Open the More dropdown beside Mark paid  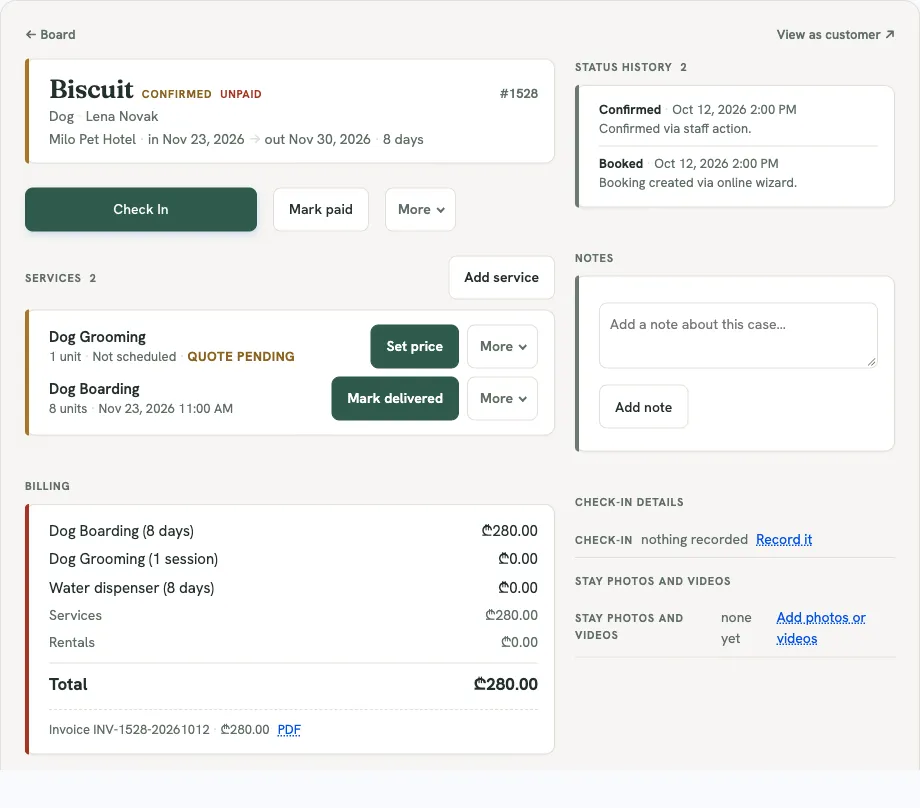click(421, 209)
